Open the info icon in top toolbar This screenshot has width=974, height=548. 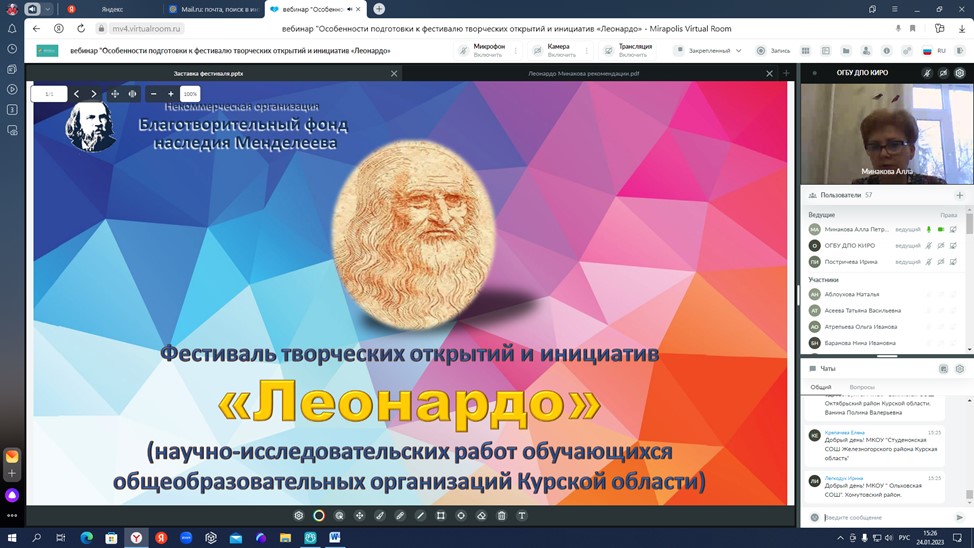886,51
